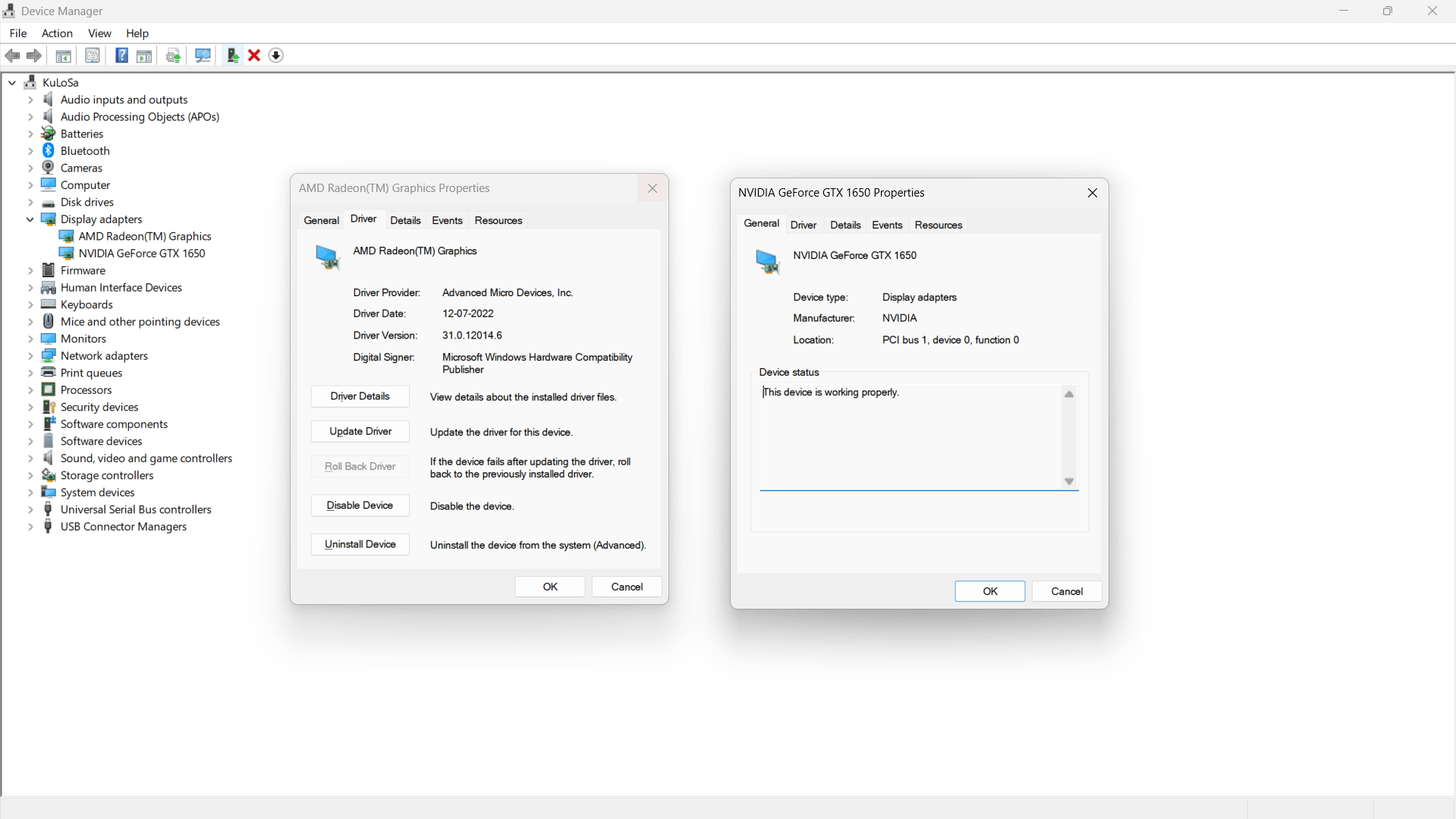Click inside the Device status text box
Viewport: 1456px width, 819px height.
click(911, 436)
